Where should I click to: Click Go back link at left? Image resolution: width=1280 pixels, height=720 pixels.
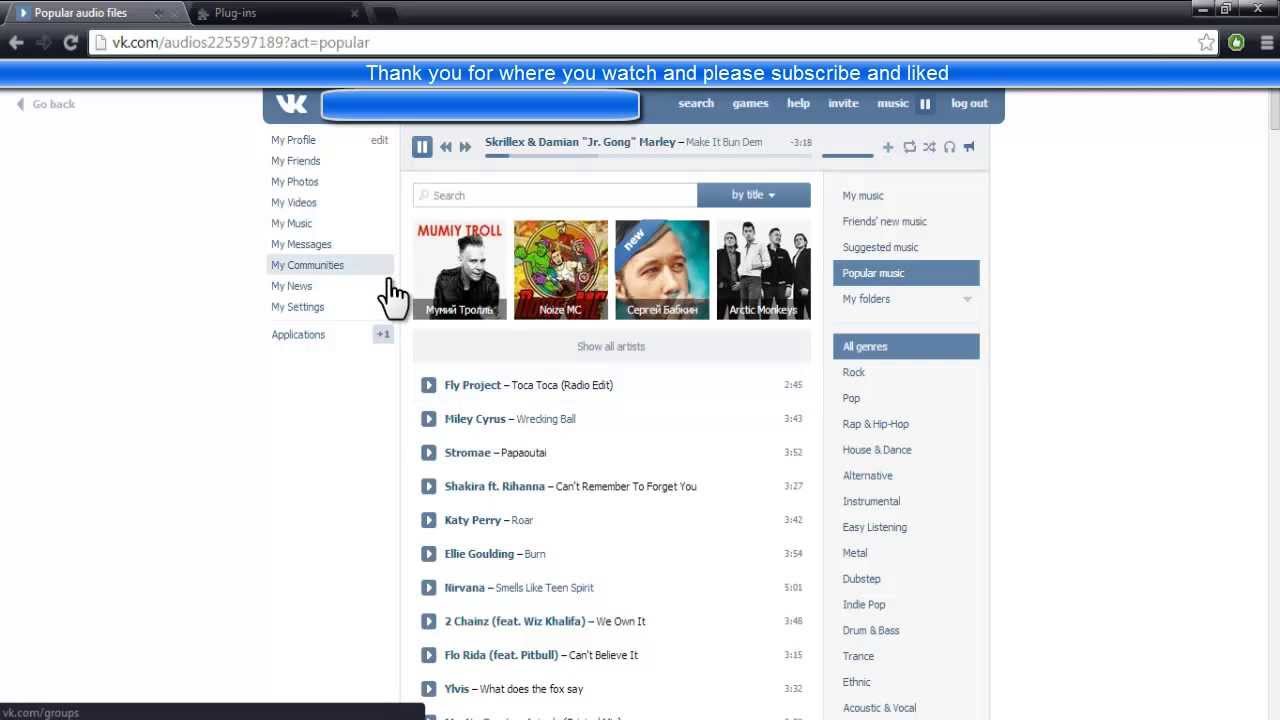(x=46, y=104)
